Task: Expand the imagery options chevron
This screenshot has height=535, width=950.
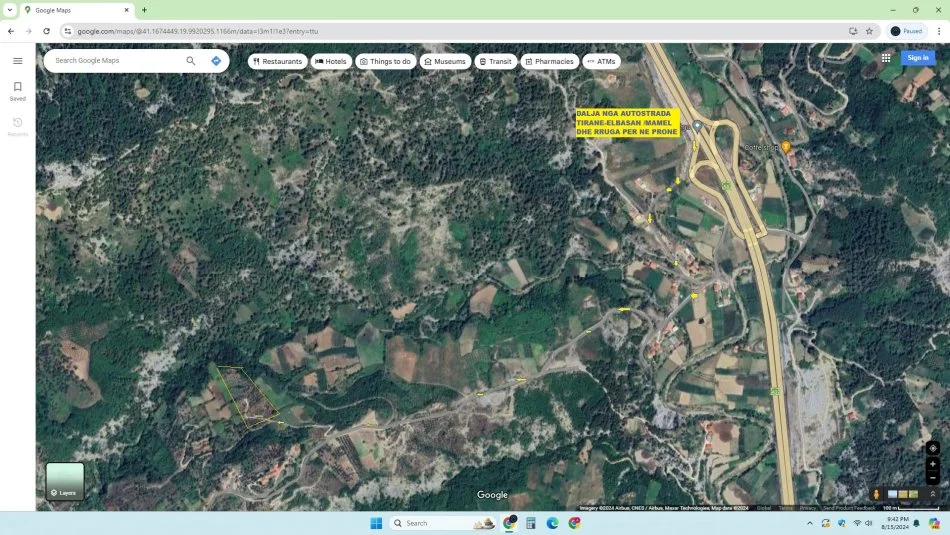Action: [933, 494]
